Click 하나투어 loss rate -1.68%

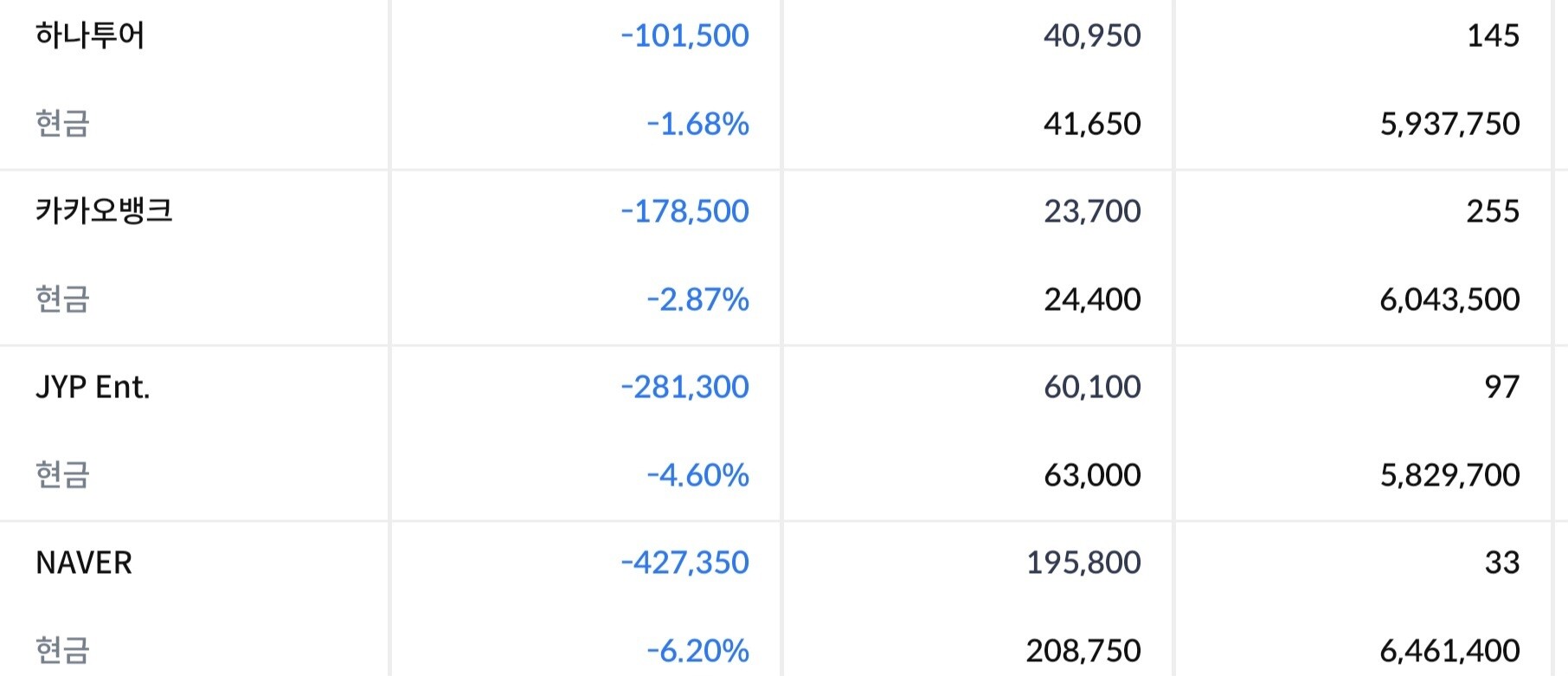pyautogui.click(x=697, y=124)
